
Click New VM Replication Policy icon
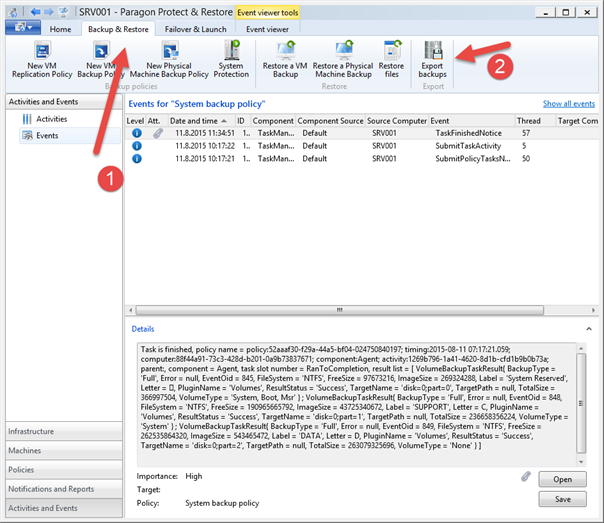pyautogui.click(x=42, y=50)
